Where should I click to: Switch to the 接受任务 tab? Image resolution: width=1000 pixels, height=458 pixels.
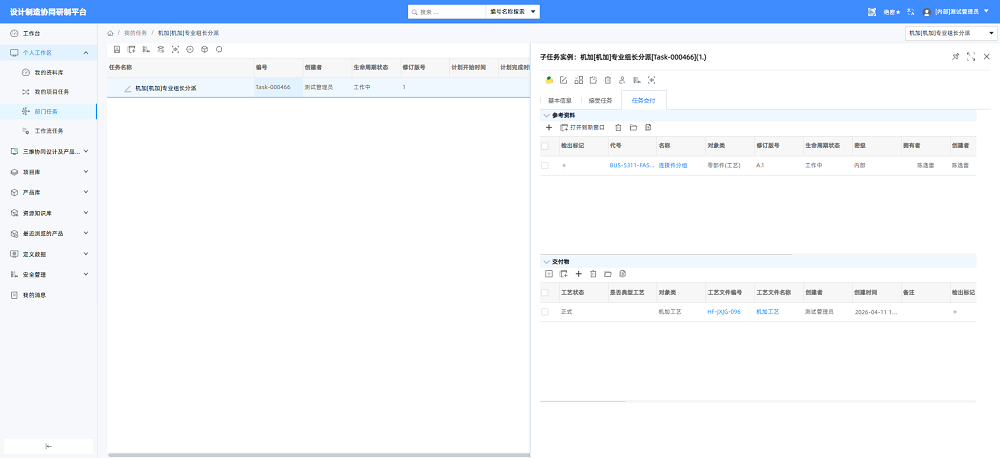pos(600,100)
